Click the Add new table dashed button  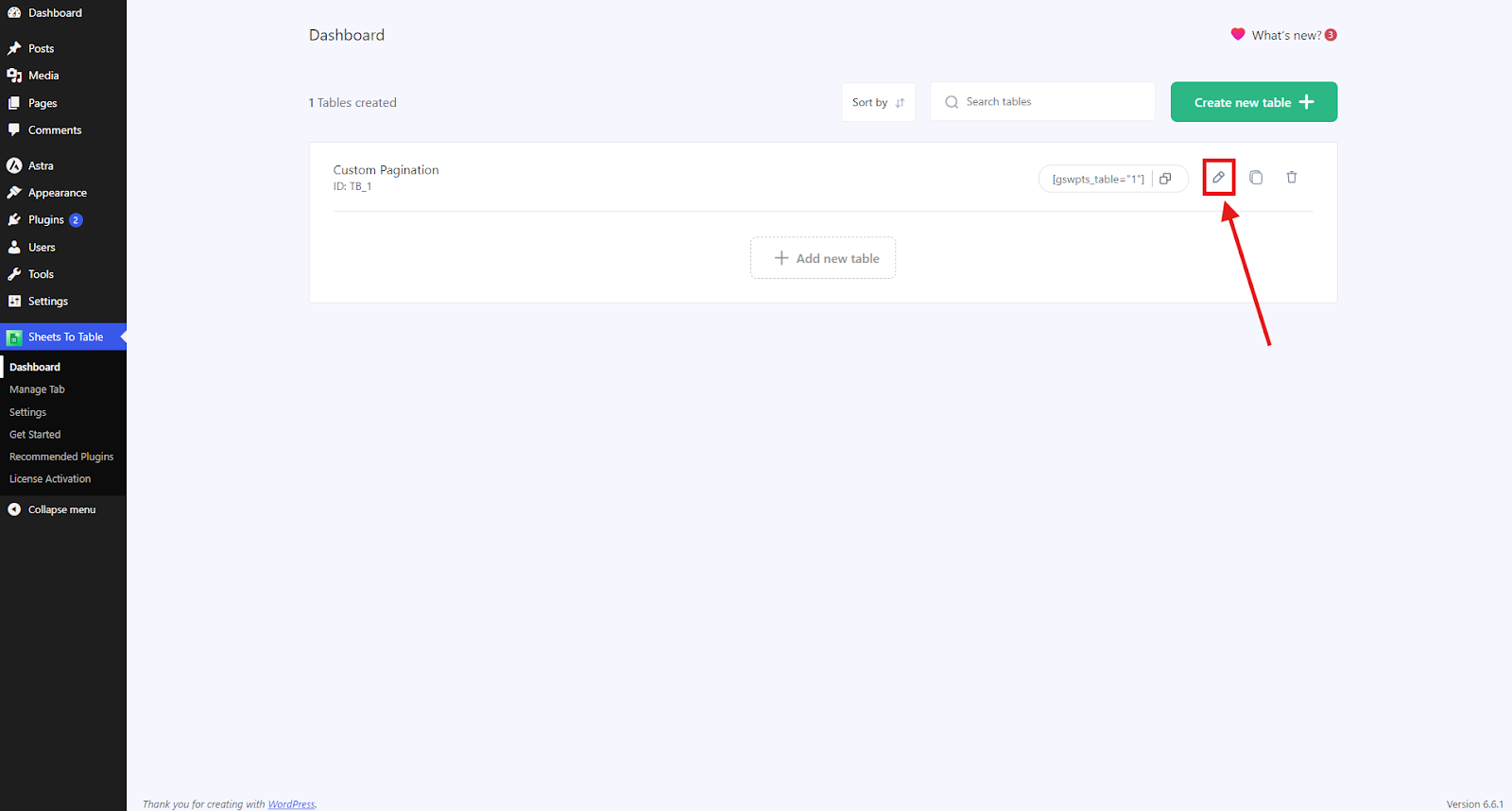click(x=823, y=258)
